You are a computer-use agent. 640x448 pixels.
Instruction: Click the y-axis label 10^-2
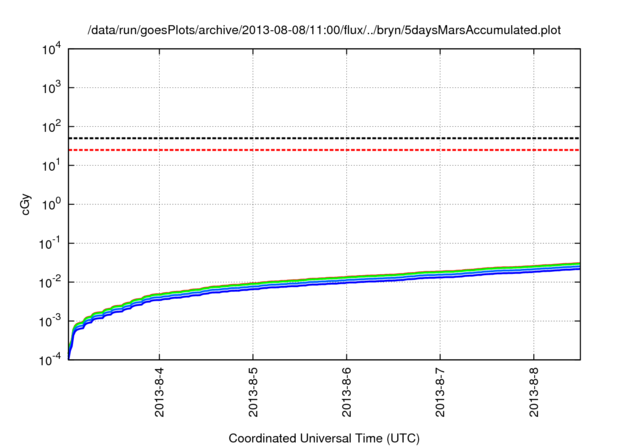[x=50, y=282]
